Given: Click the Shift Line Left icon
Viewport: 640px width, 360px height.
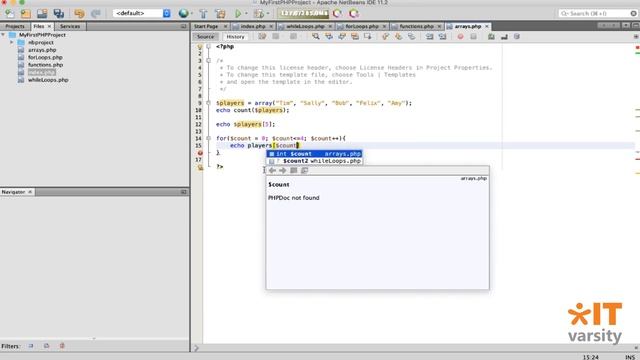Looking at the screenshot, I should coord(429,37).
